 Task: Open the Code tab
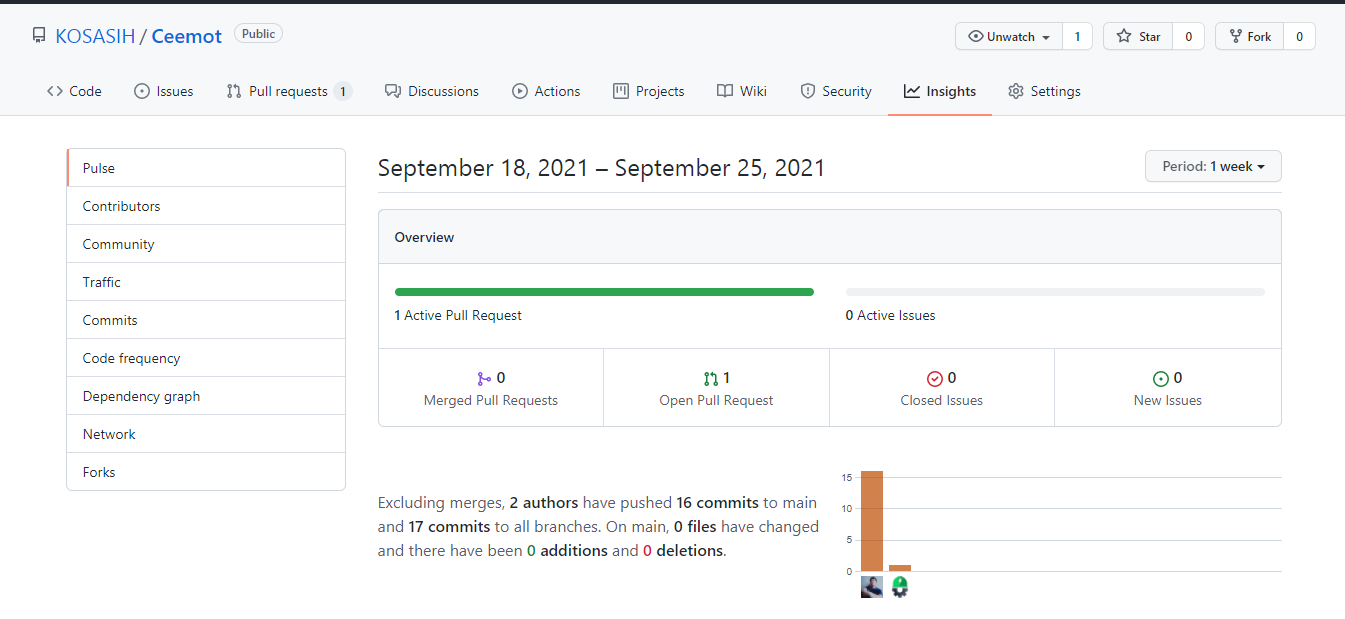[x=74, y=91]
